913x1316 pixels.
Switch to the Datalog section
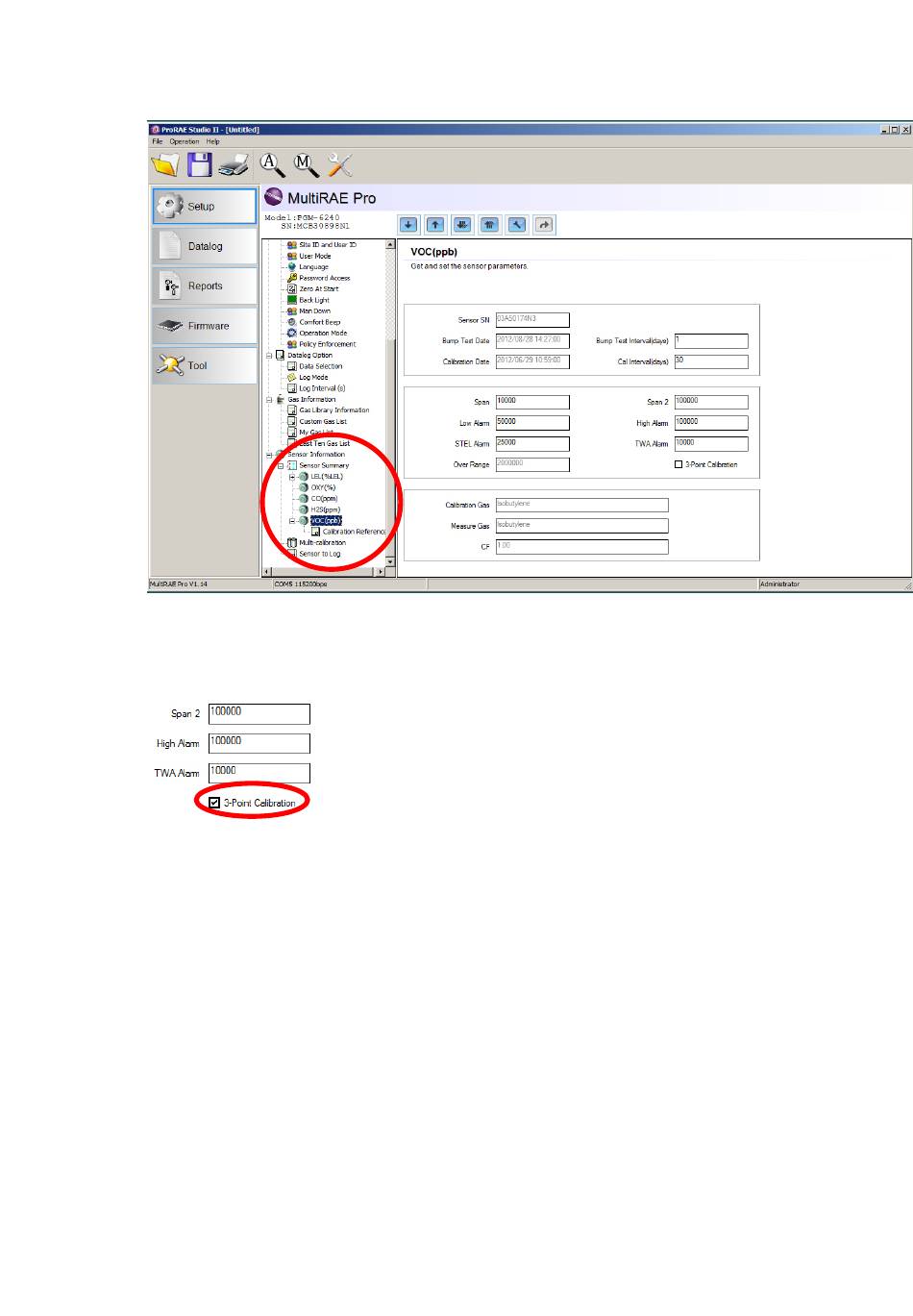click(205, 246)
